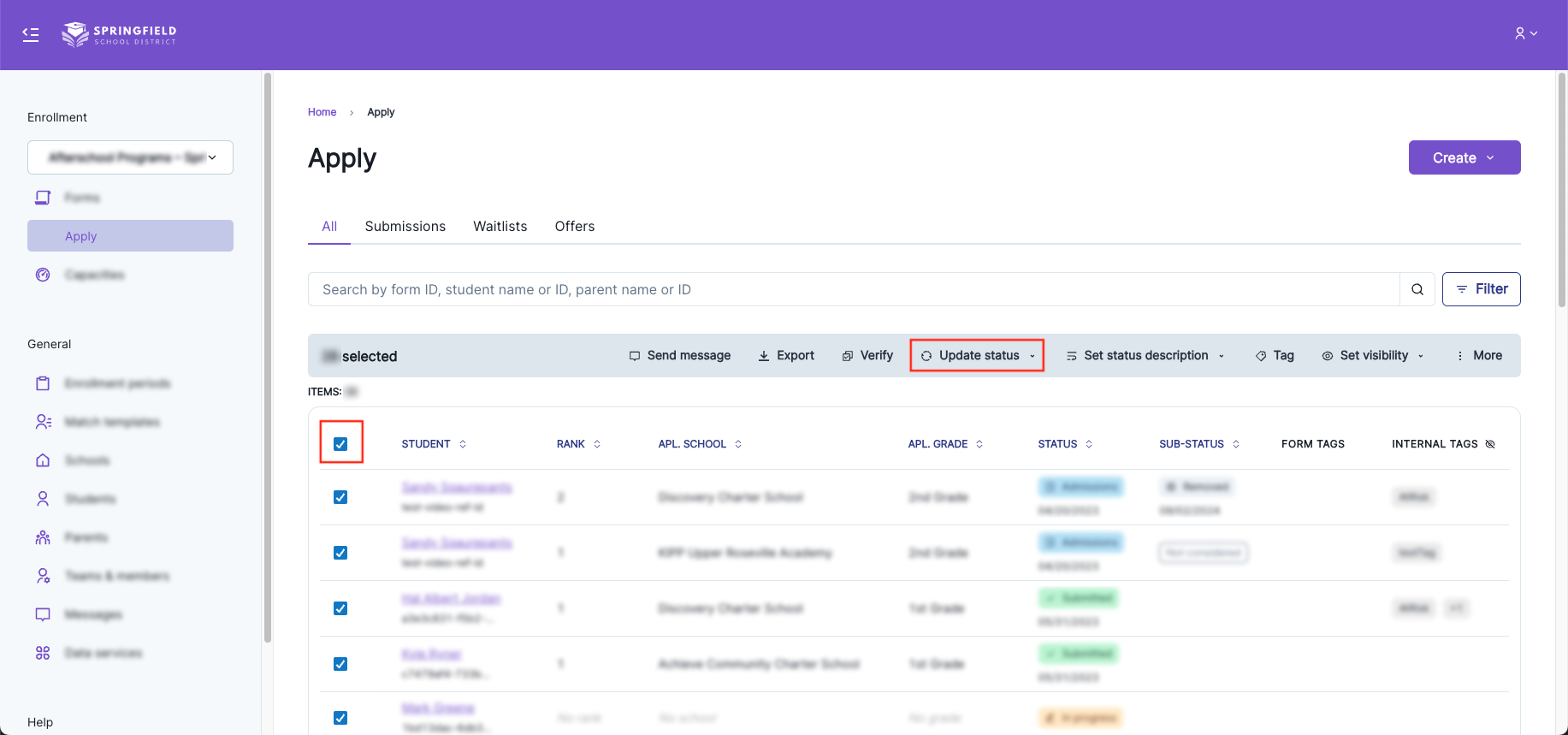Go to Home breadcrumb link

coord(322,112)
